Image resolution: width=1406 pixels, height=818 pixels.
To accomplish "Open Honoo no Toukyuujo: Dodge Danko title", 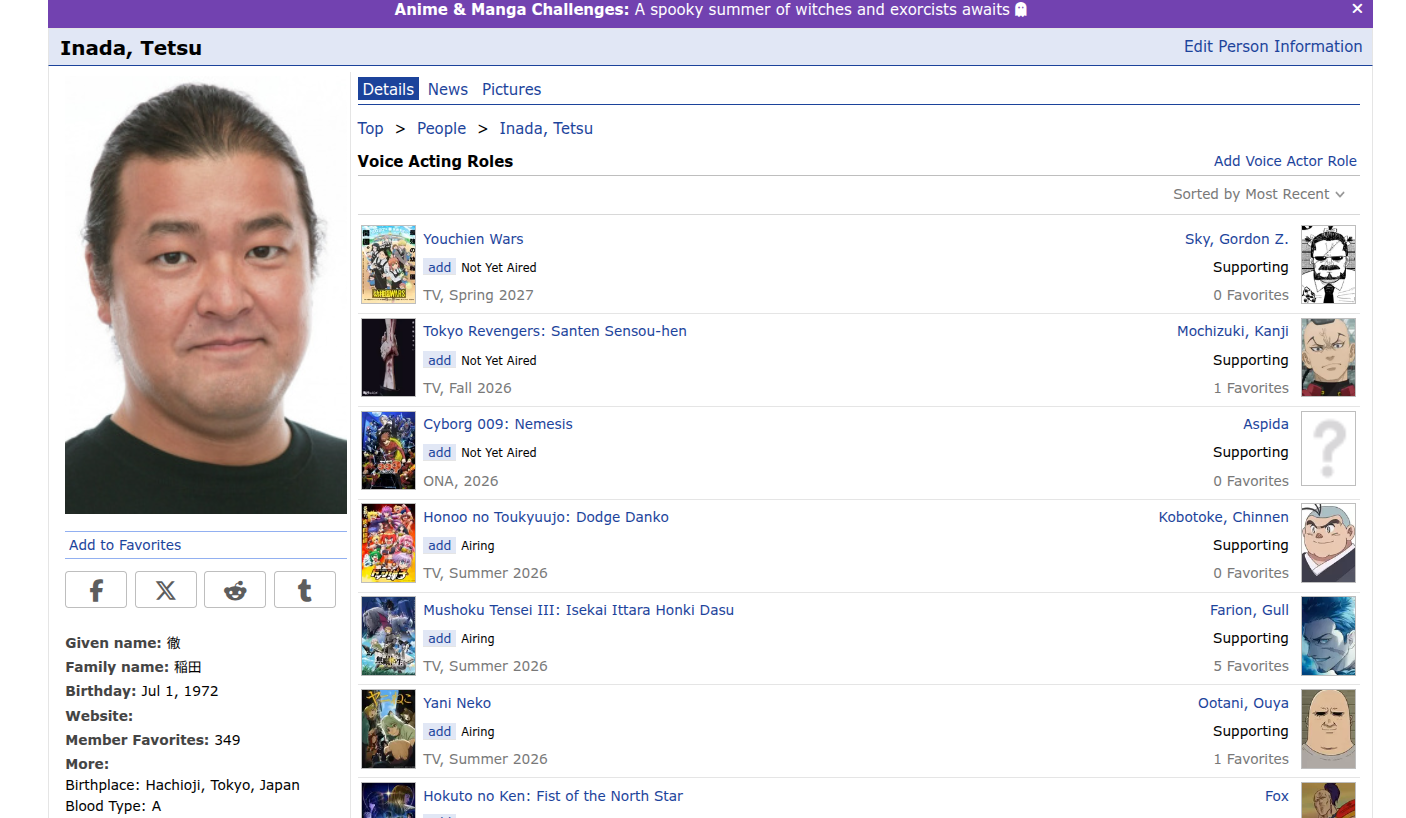I will [546, 517].
